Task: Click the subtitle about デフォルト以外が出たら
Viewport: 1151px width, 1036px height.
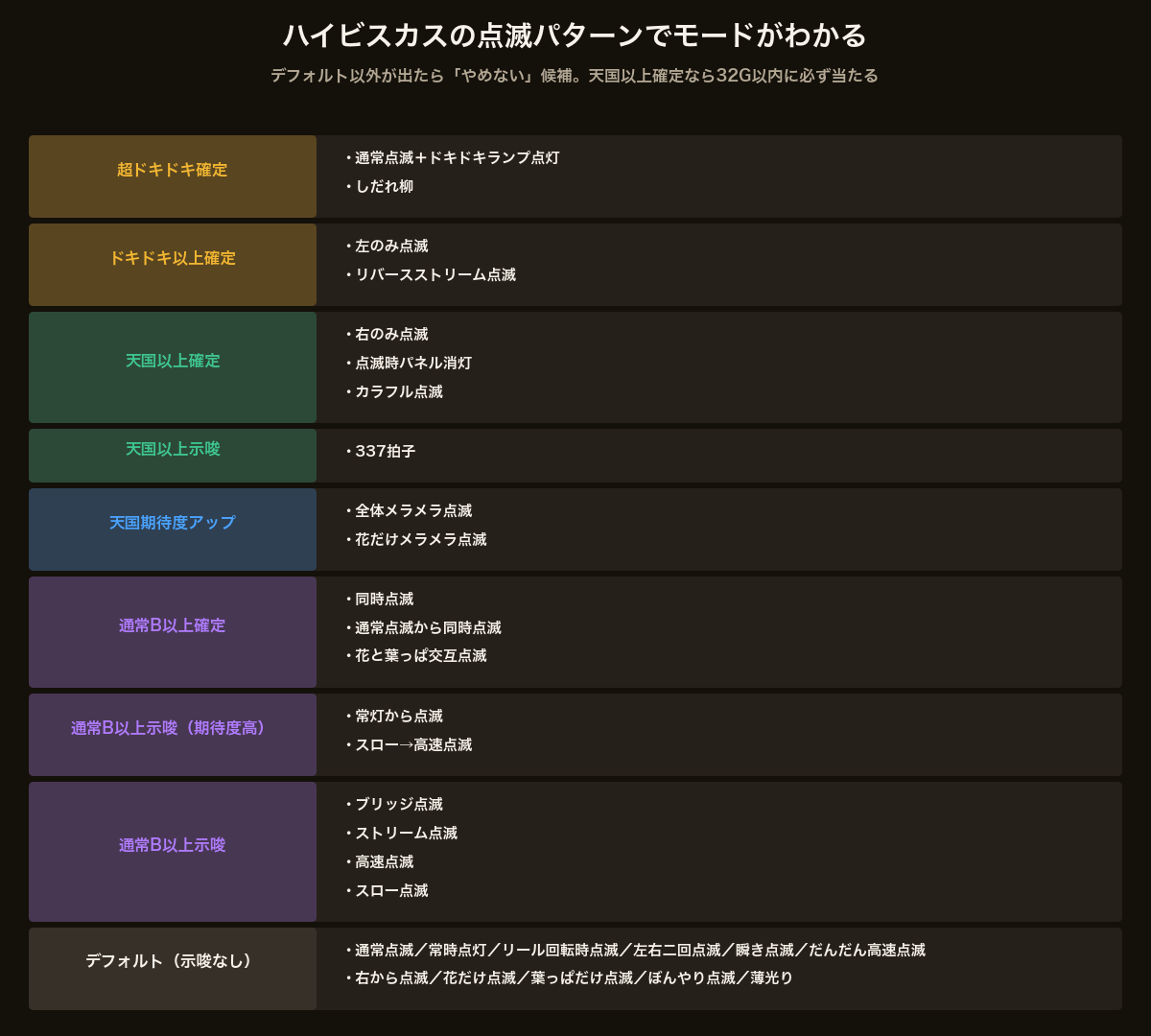Action: [x=575, y=76]
